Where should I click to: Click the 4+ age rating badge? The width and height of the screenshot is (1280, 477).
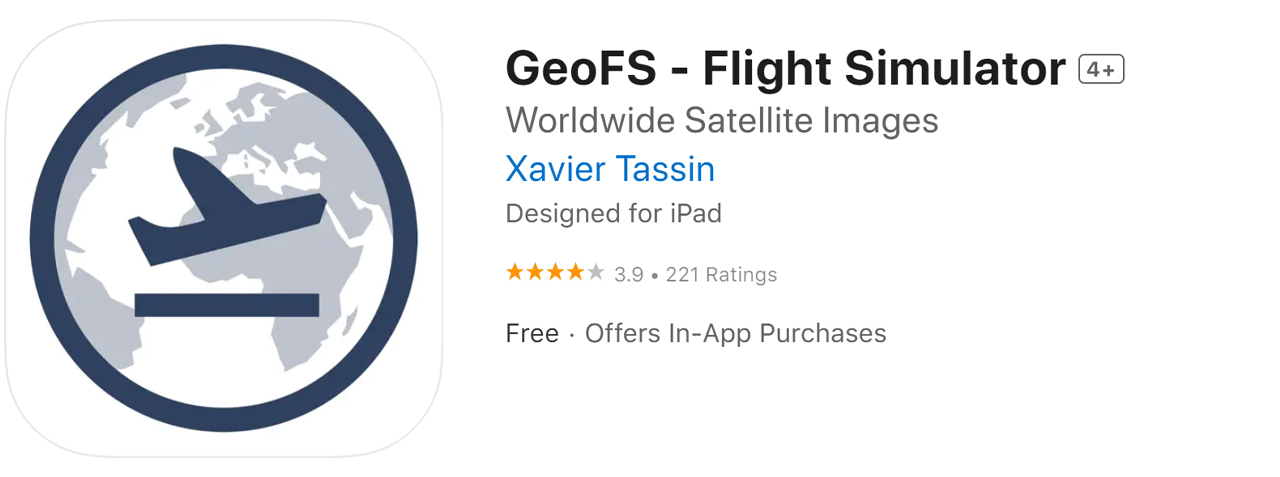coord(1101,70)
